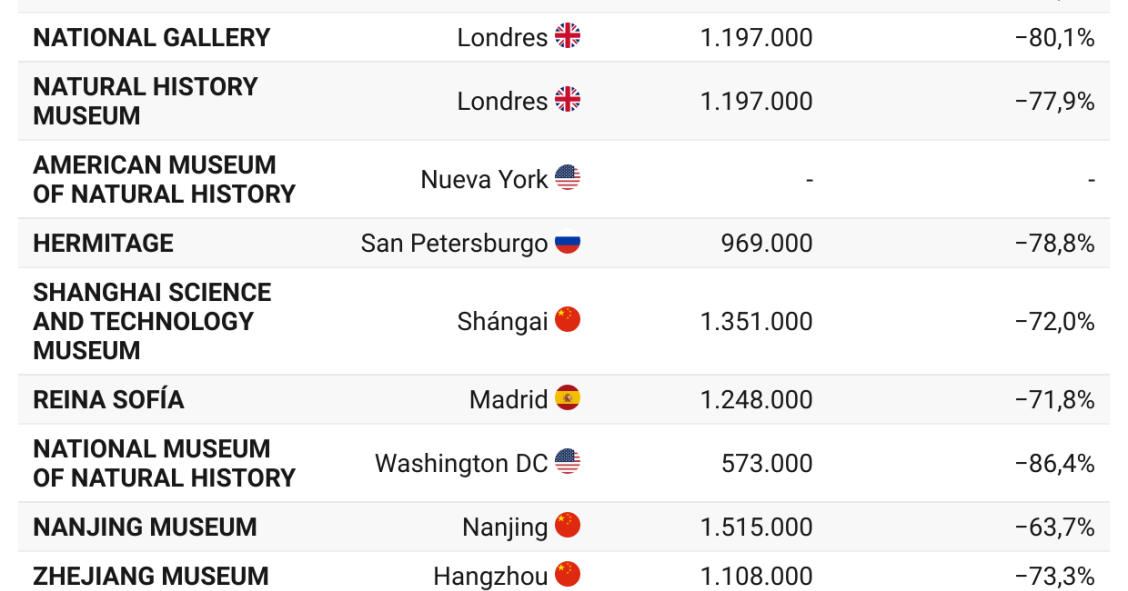This screenshot has width=1128, height=591.
Task: Click the AMERICAN MUSEUM OF NATURAL HISTORY name
Action: pos(164,179)
